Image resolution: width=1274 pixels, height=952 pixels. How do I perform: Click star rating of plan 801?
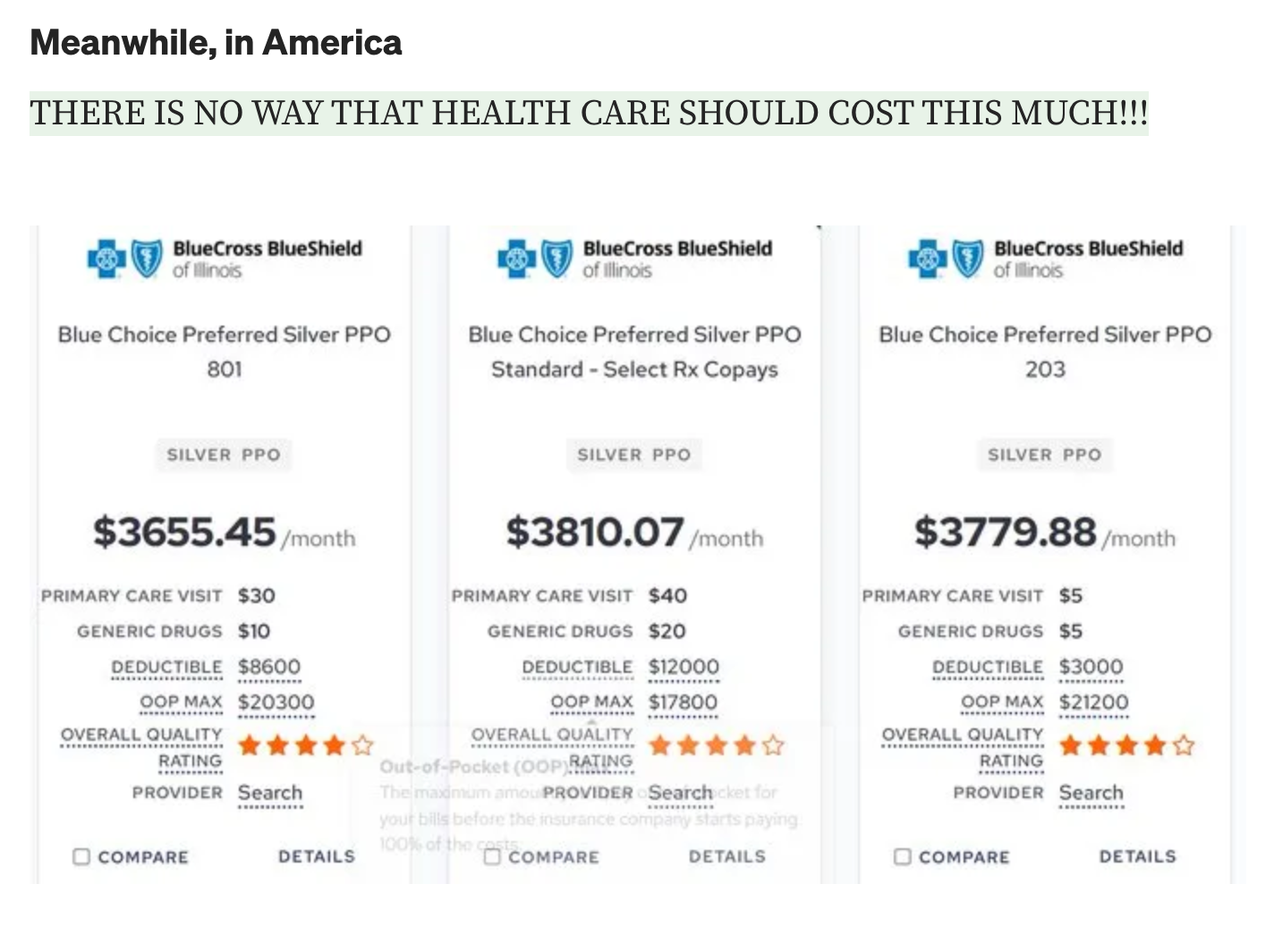pyautogui.click(x=305, y=745)
